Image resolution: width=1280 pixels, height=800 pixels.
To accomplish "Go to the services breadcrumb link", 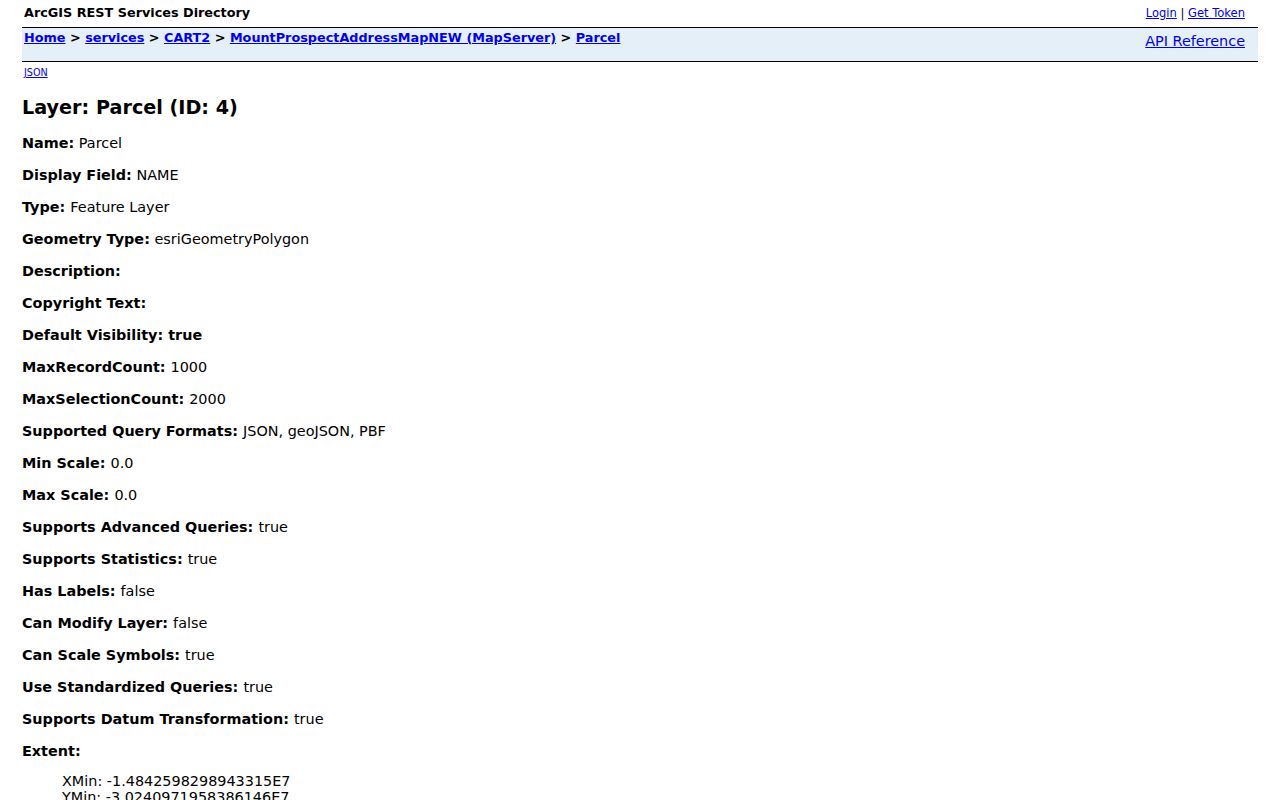I will click(x=114, y=38).
